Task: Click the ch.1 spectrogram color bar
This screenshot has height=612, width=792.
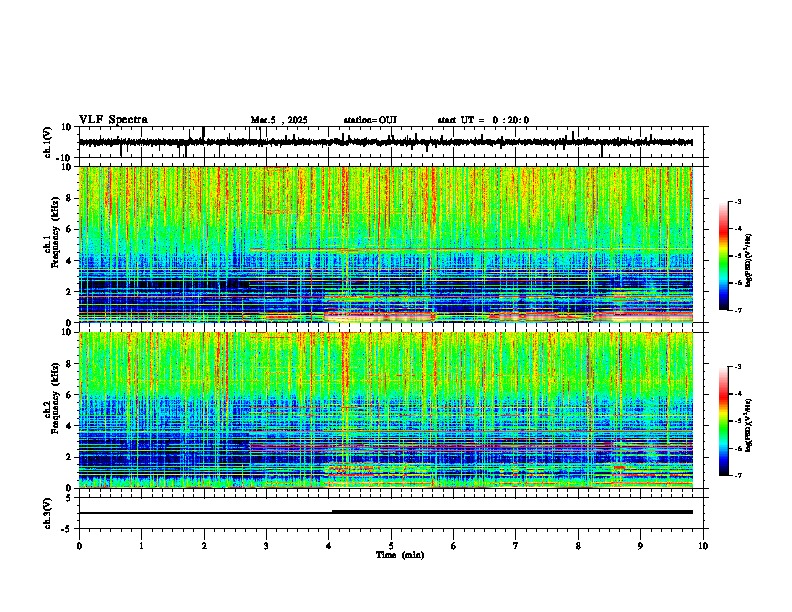Action: [x=723, y=256]
